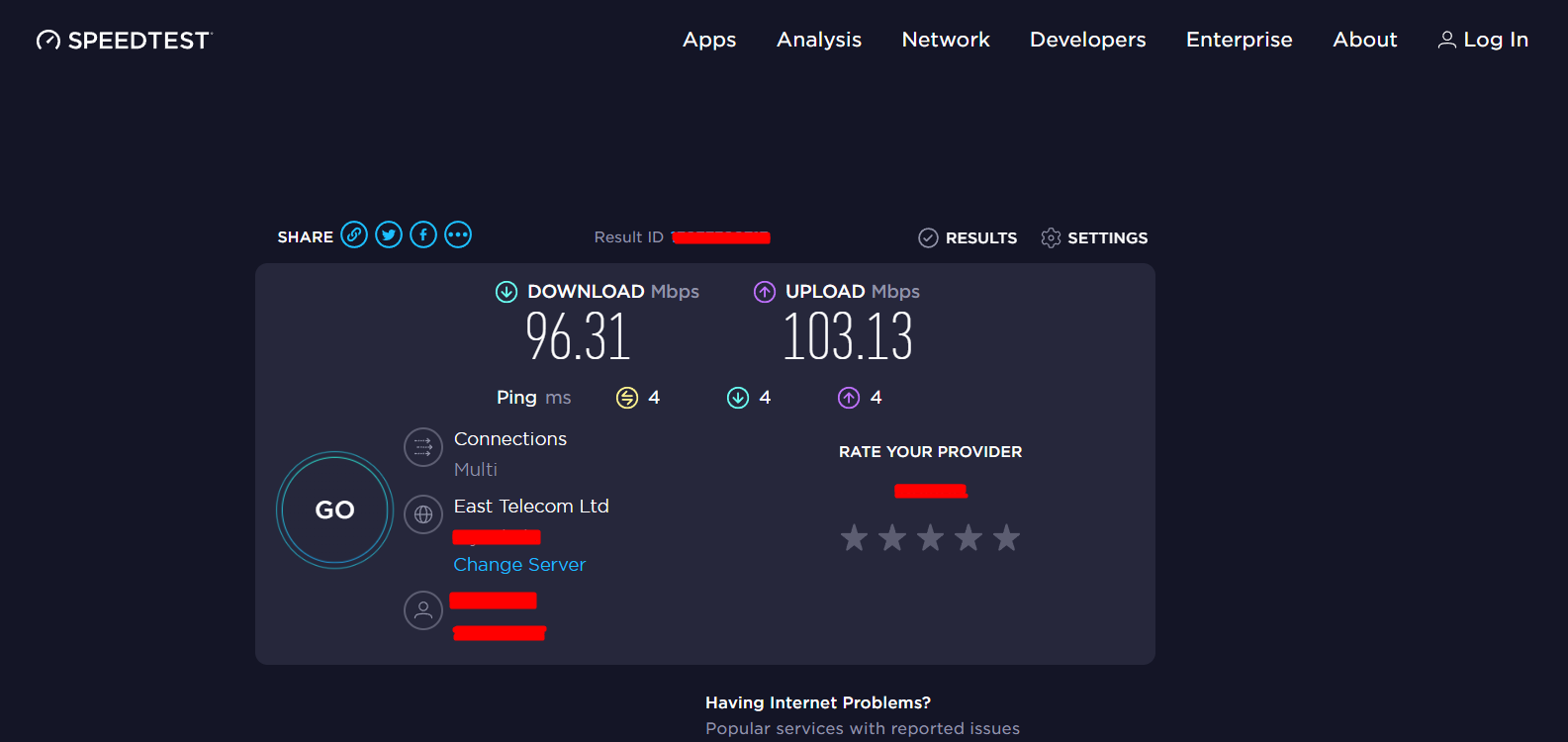Click the Speedtest logo
Viewport: 1568px width, 742px height.
(x=124, y=41)
